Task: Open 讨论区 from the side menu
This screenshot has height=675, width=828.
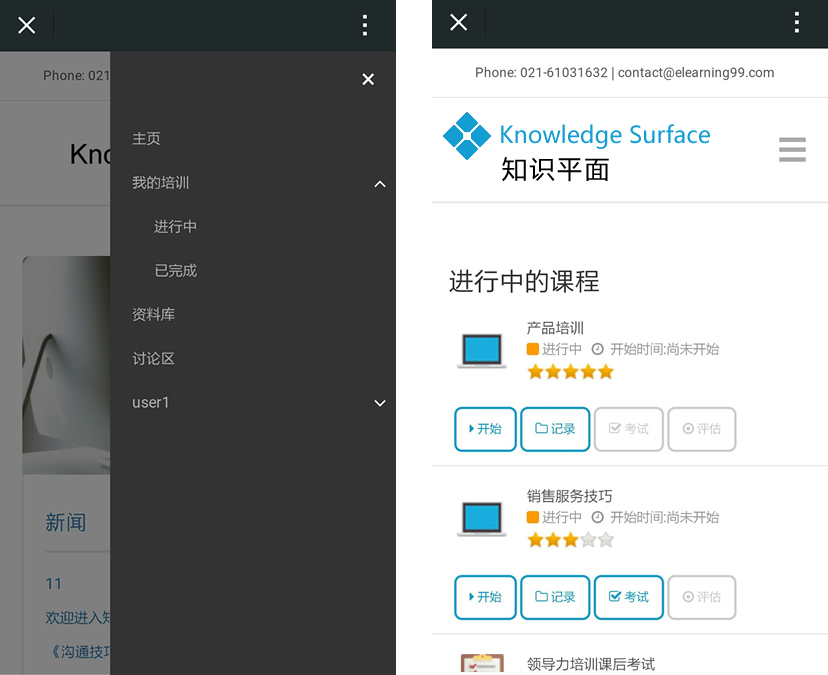Action: (x=154, y=359)
